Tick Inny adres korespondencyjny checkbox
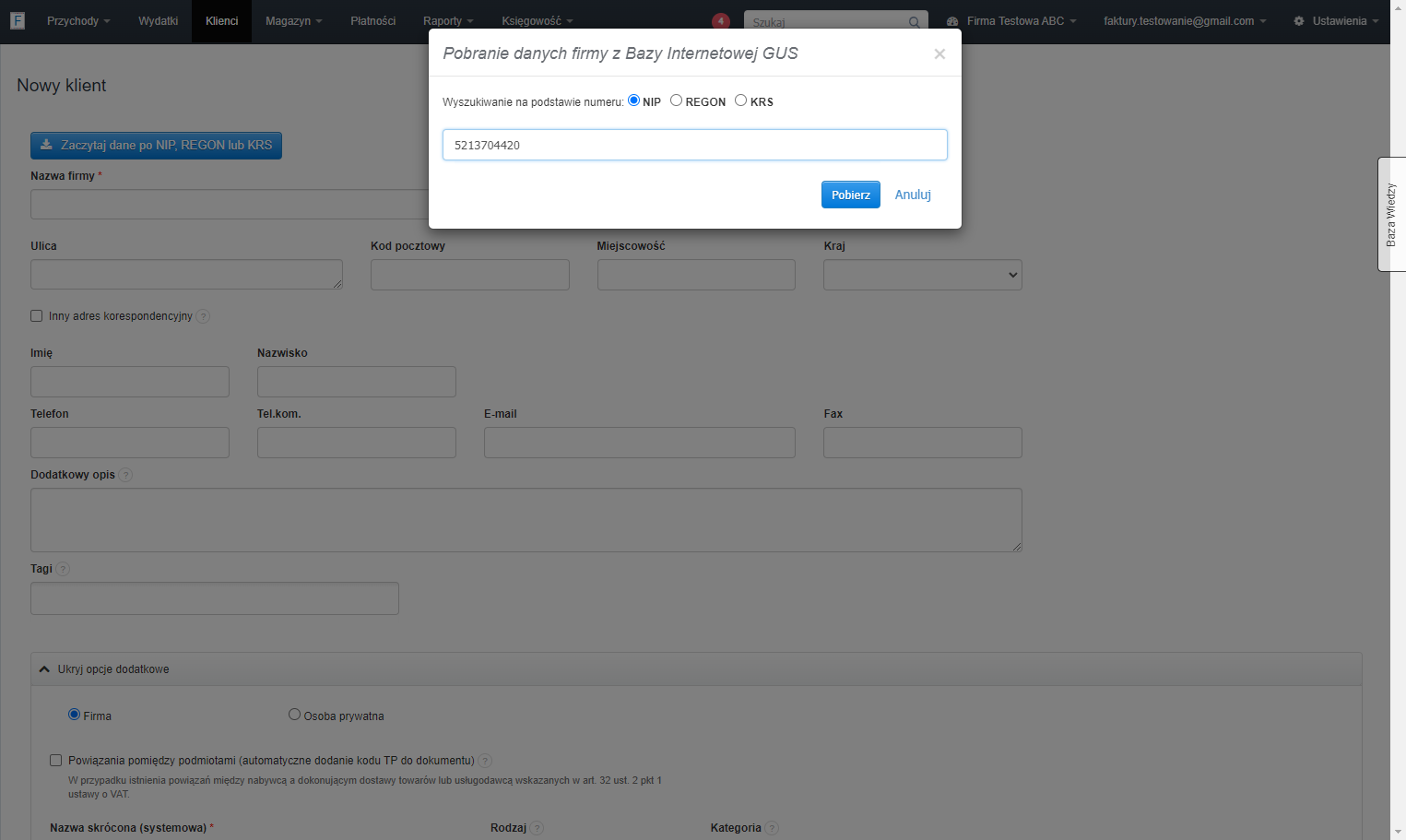The width and height of the screenshot is (1406, 840). [x=37, y=316]
